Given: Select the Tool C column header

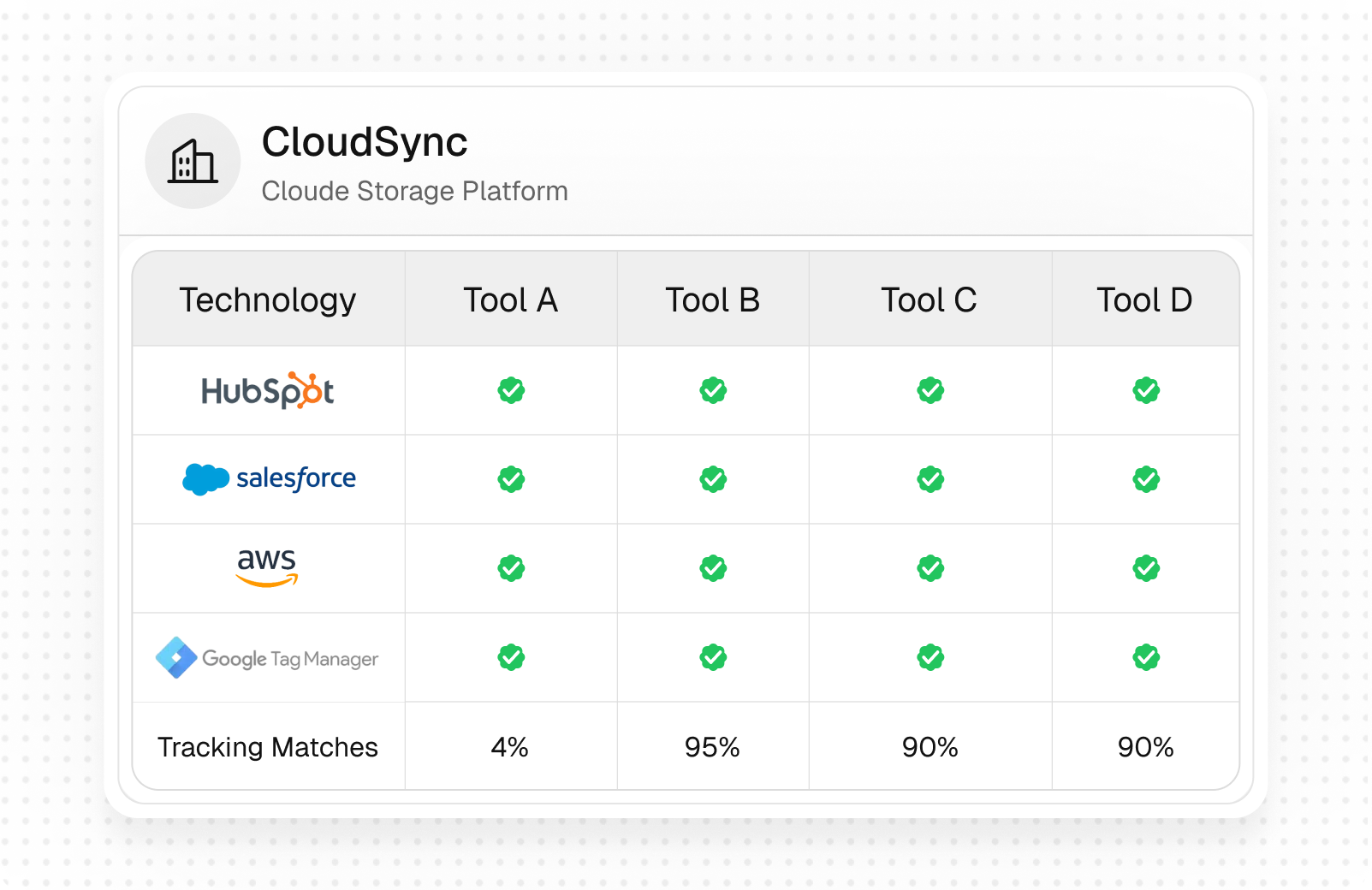Looking at the screenshot, I should coord(929,300).
